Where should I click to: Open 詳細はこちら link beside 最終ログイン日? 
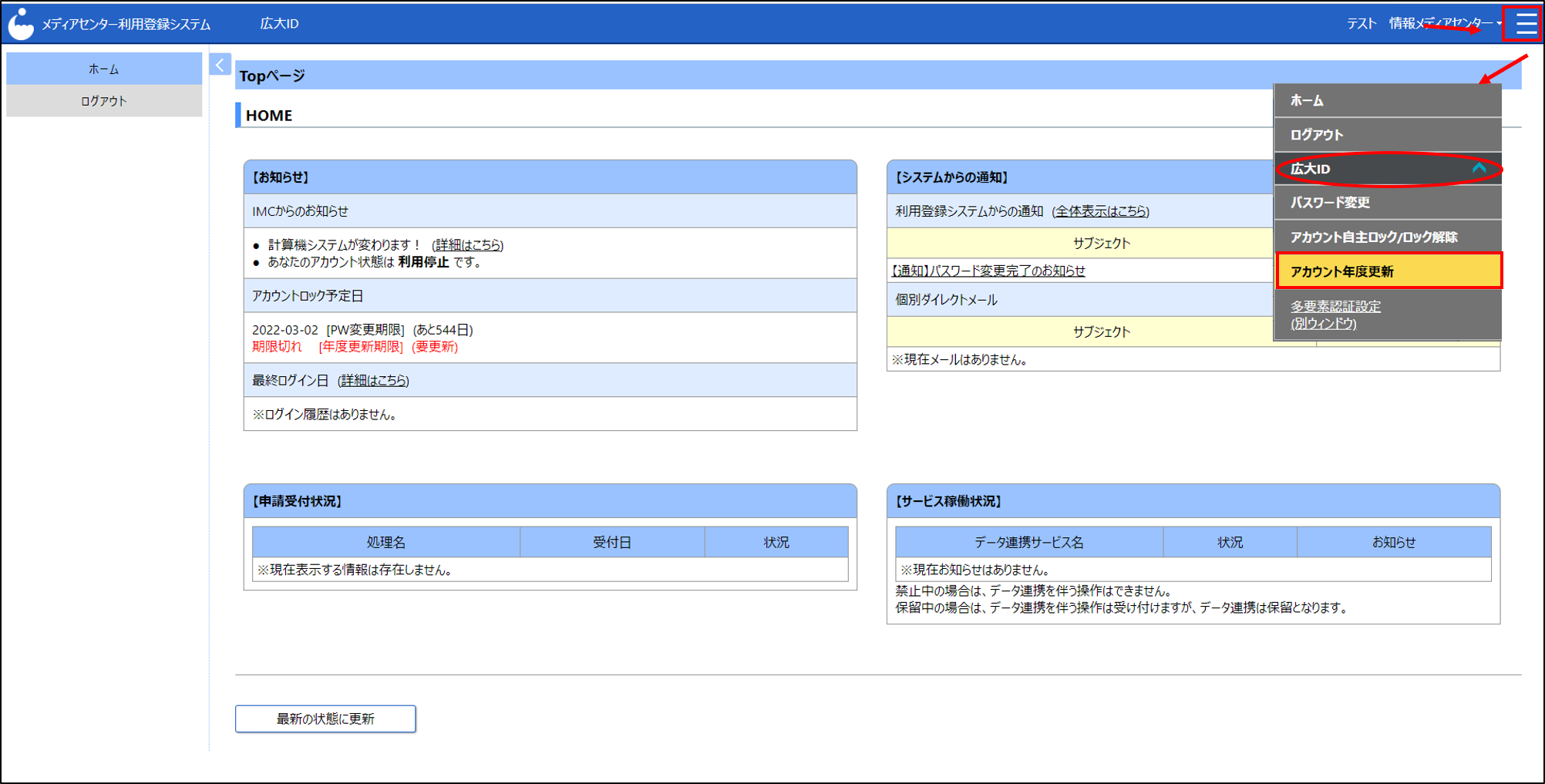point(374,381)
